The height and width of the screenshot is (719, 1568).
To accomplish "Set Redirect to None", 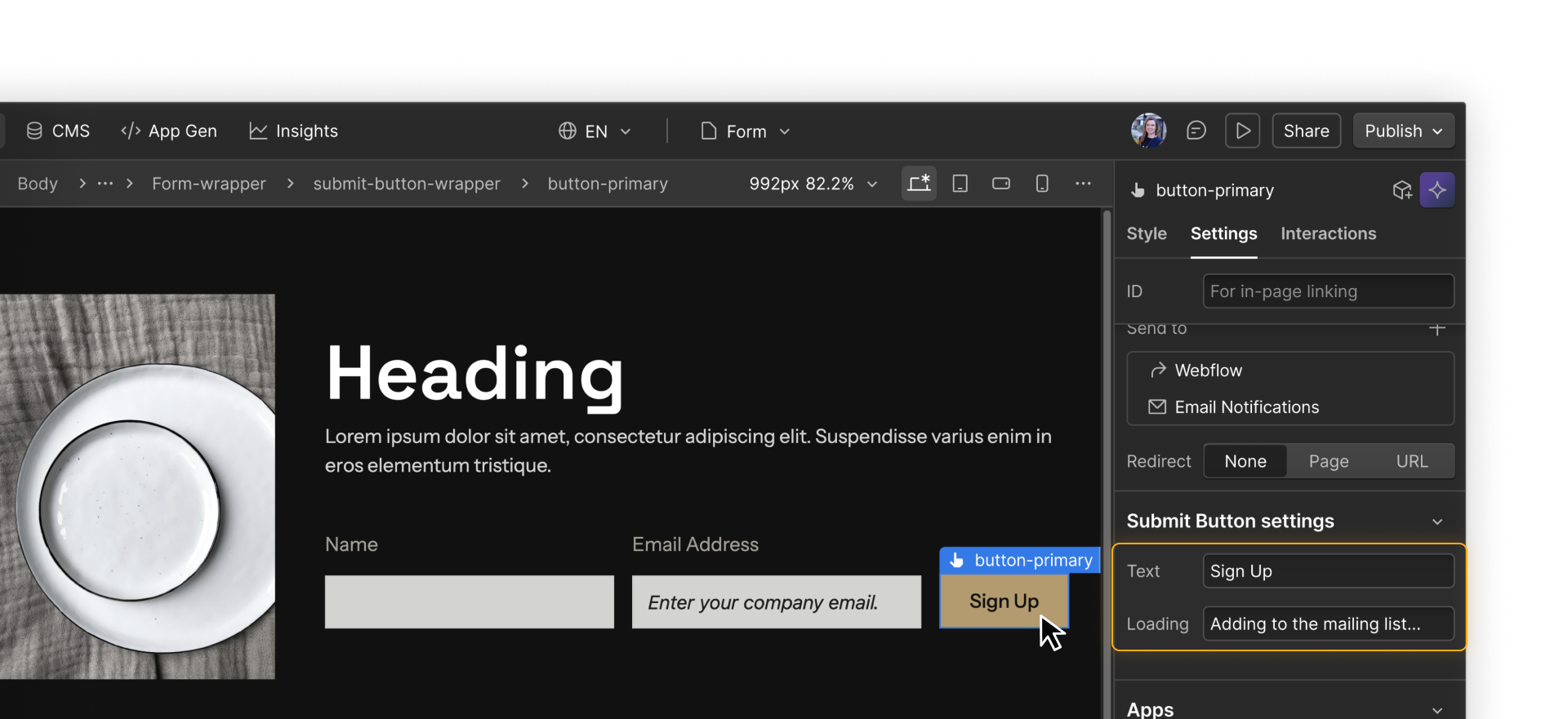I will pos(1245,461).
